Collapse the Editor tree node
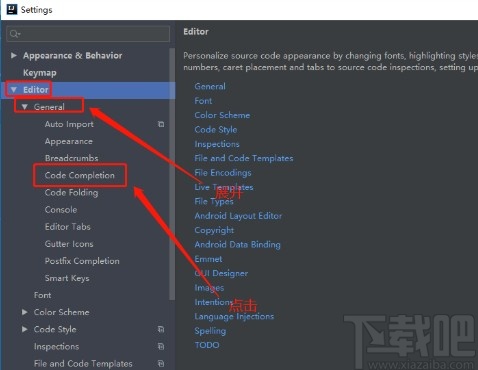The image size is (478, 370). 14,89
